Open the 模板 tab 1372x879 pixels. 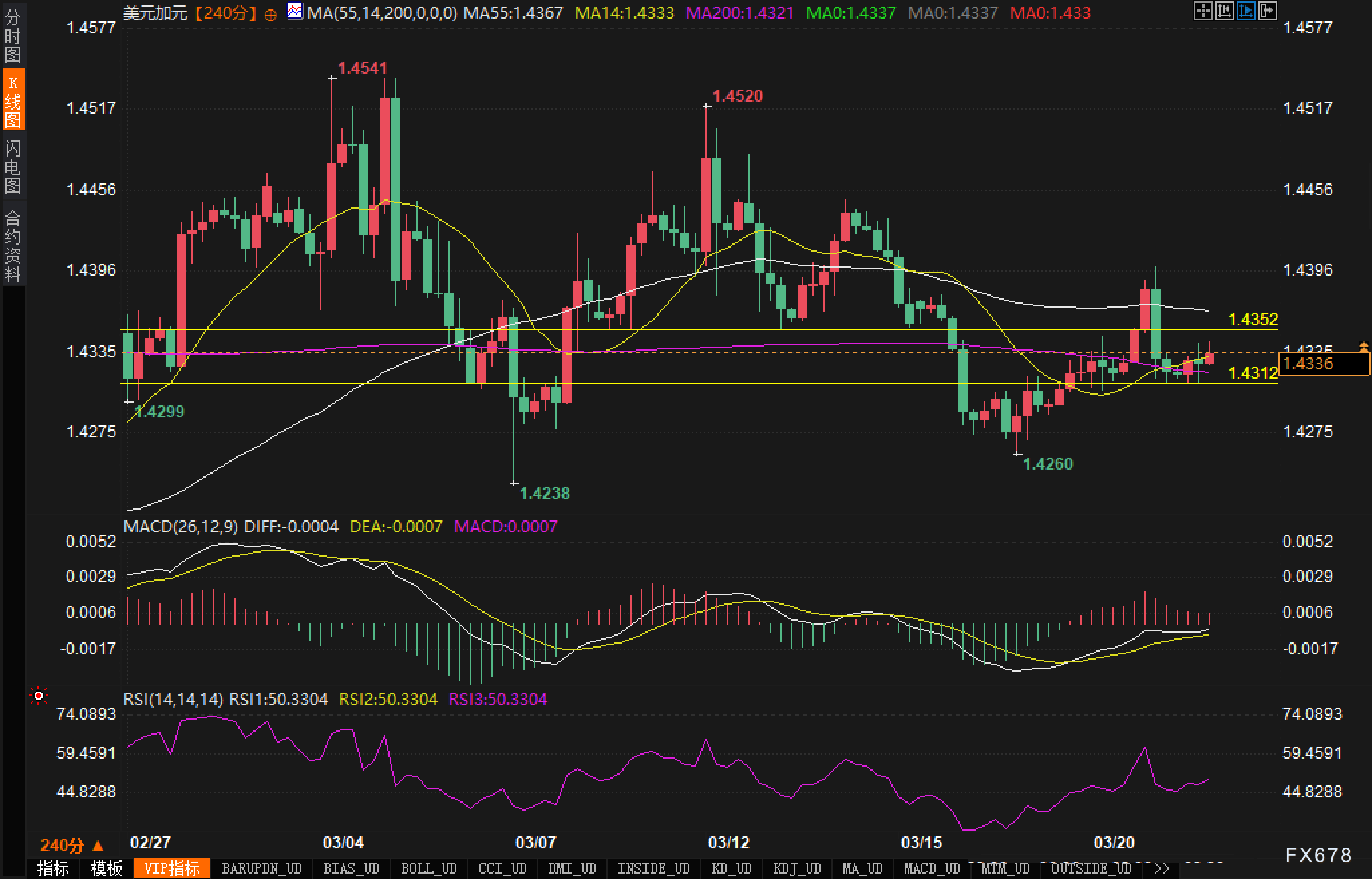(106, 868)
